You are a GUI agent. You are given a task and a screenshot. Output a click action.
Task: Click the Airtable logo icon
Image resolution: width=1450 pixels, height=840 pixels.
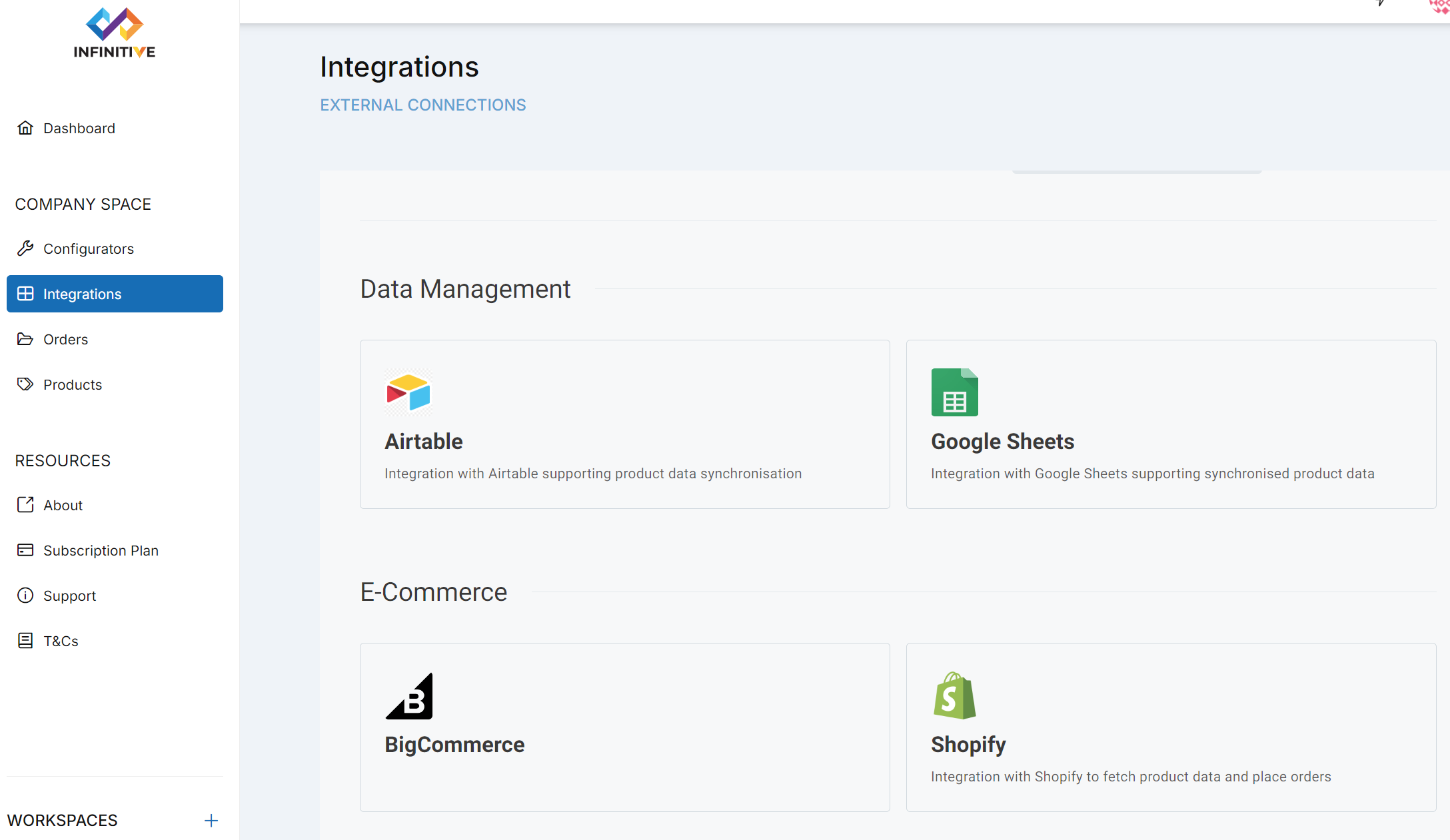tap(408, 392)
